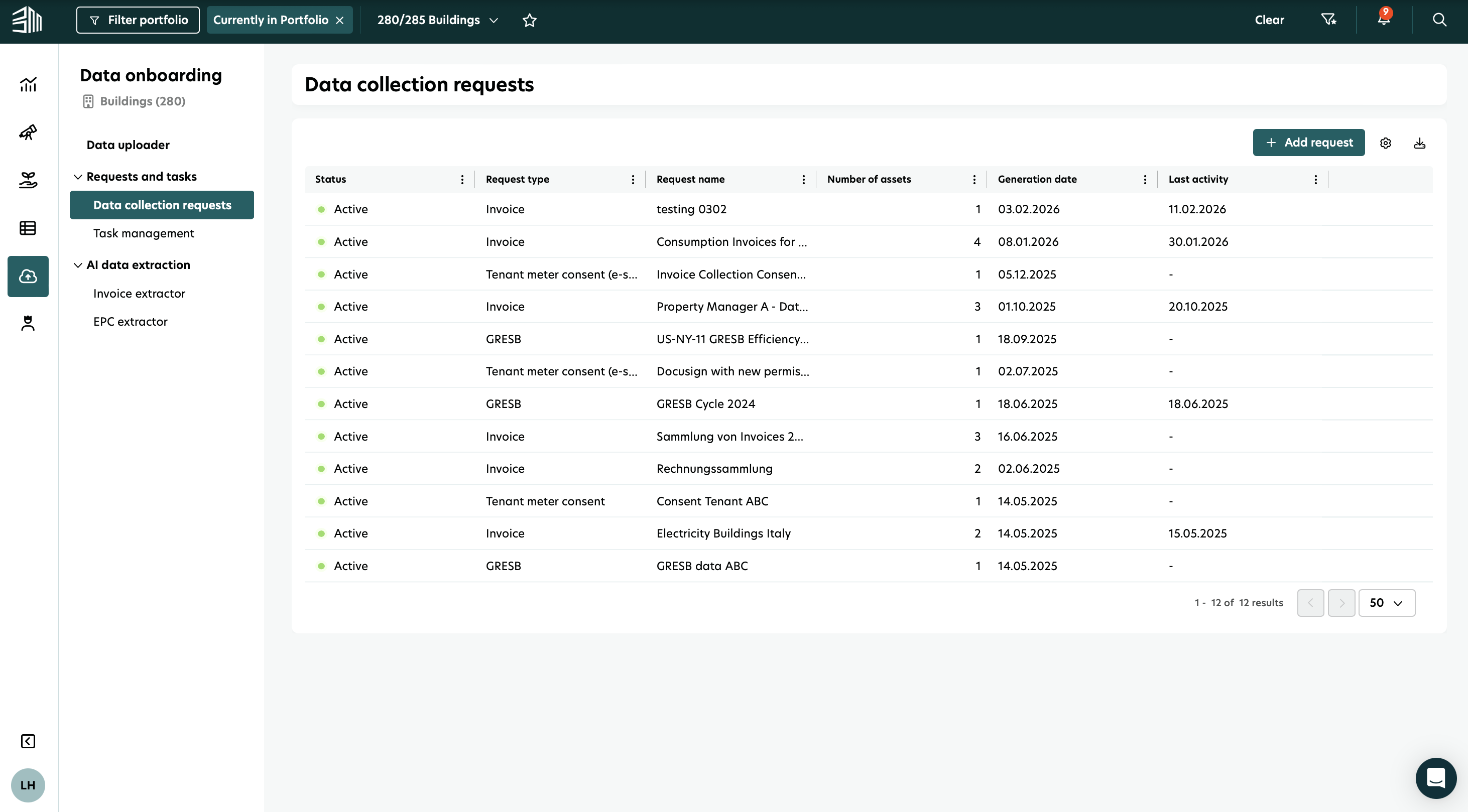Open the data table sidebar icon
Screen dimensions: 1468x812
[28, 228]
